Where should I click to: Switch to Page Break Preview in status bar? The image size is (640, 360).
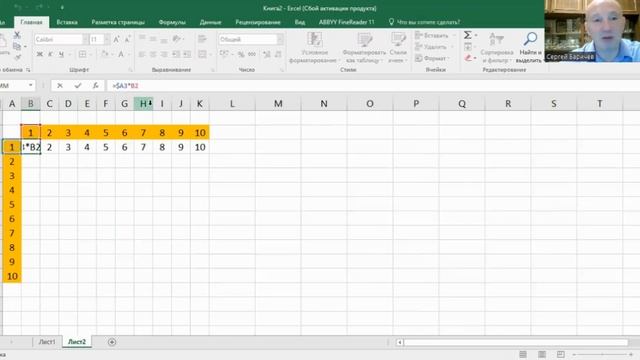pos(560,354)
